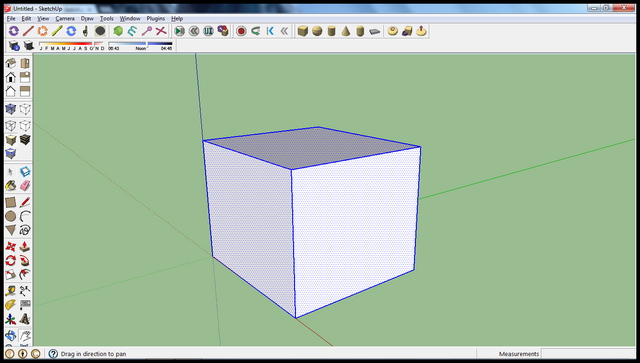Toggle Back Edges dashed cube style
The height and width of the screenshot is (363, 640).
(x=25, y=109)
